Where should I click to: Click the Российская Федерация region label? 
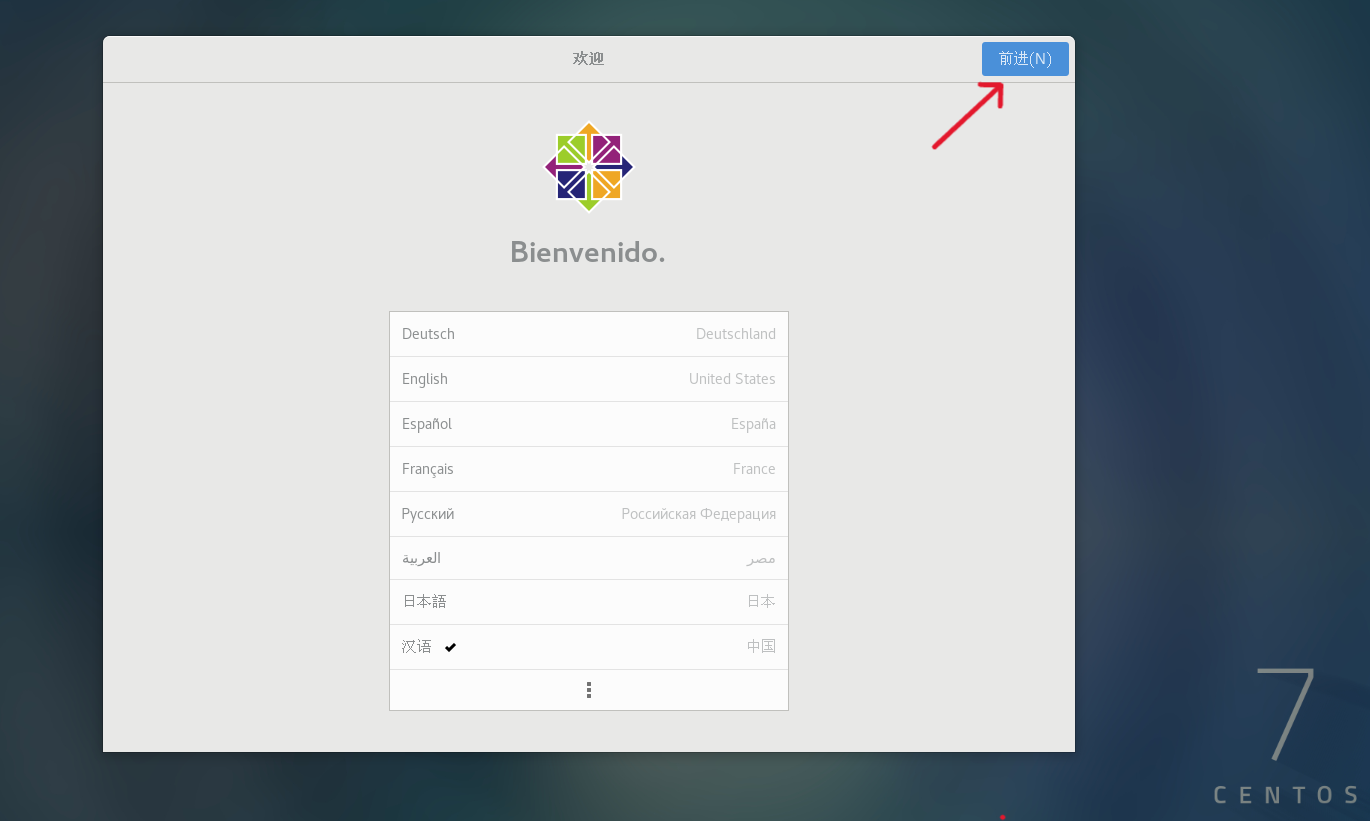pos(699,514)
